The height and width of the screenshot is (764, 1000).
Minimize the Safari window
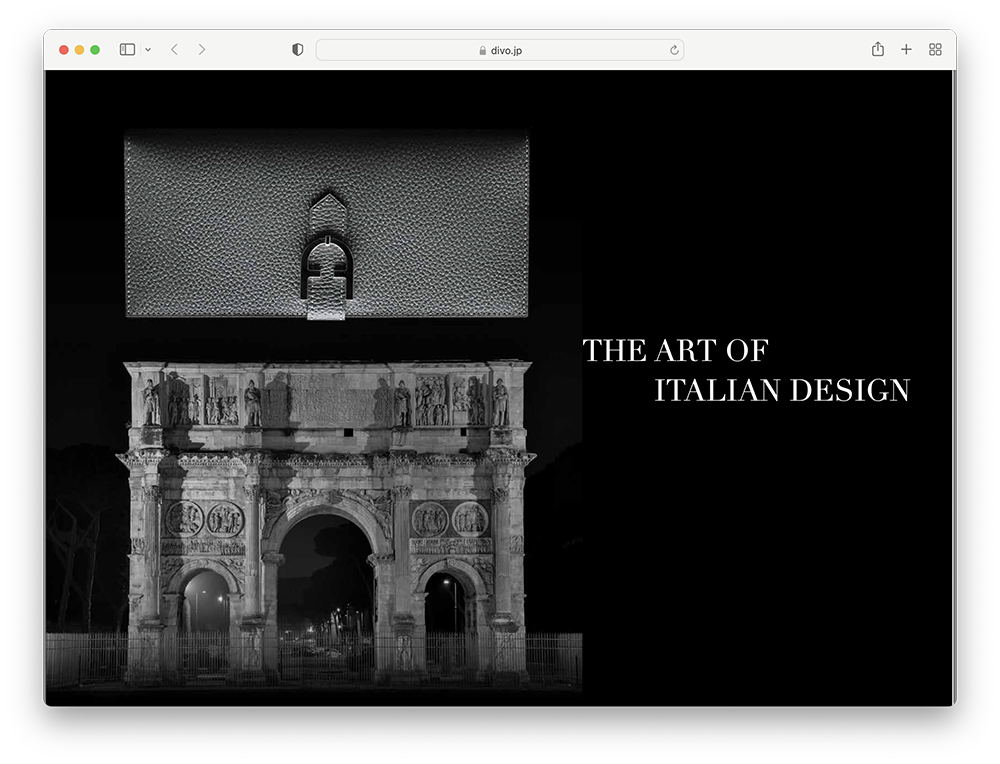click(x=80, y=50)
